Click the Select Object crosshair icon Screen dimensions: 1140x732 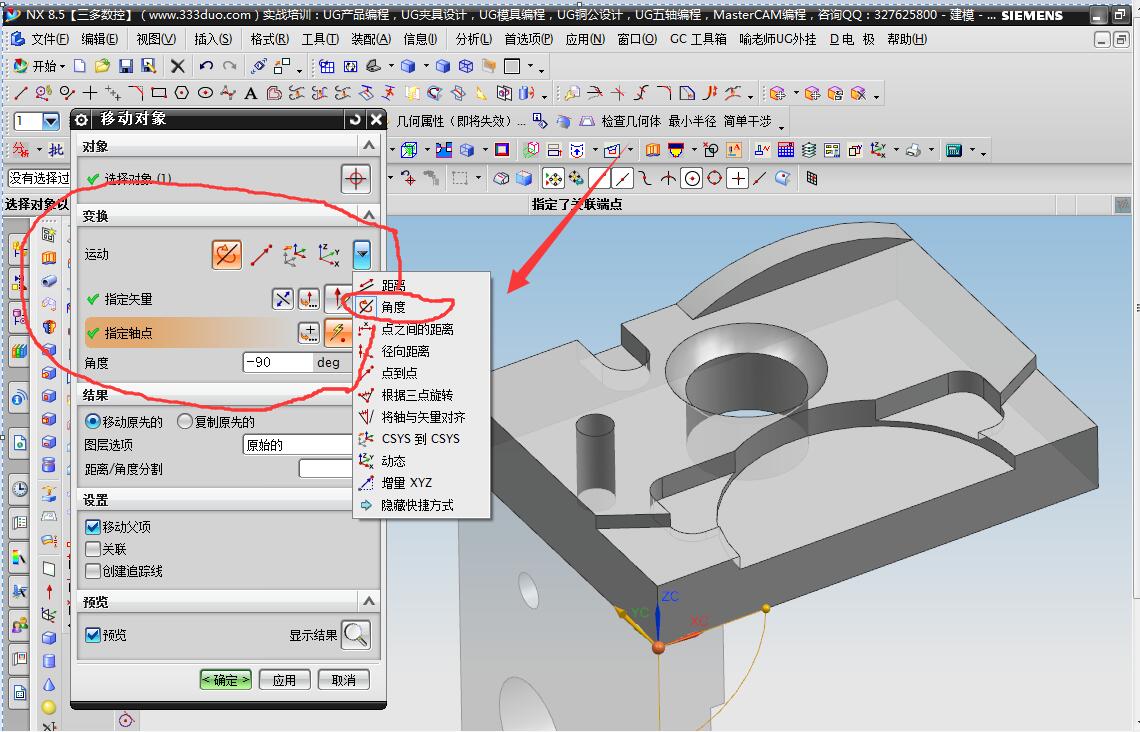[356, 178]
